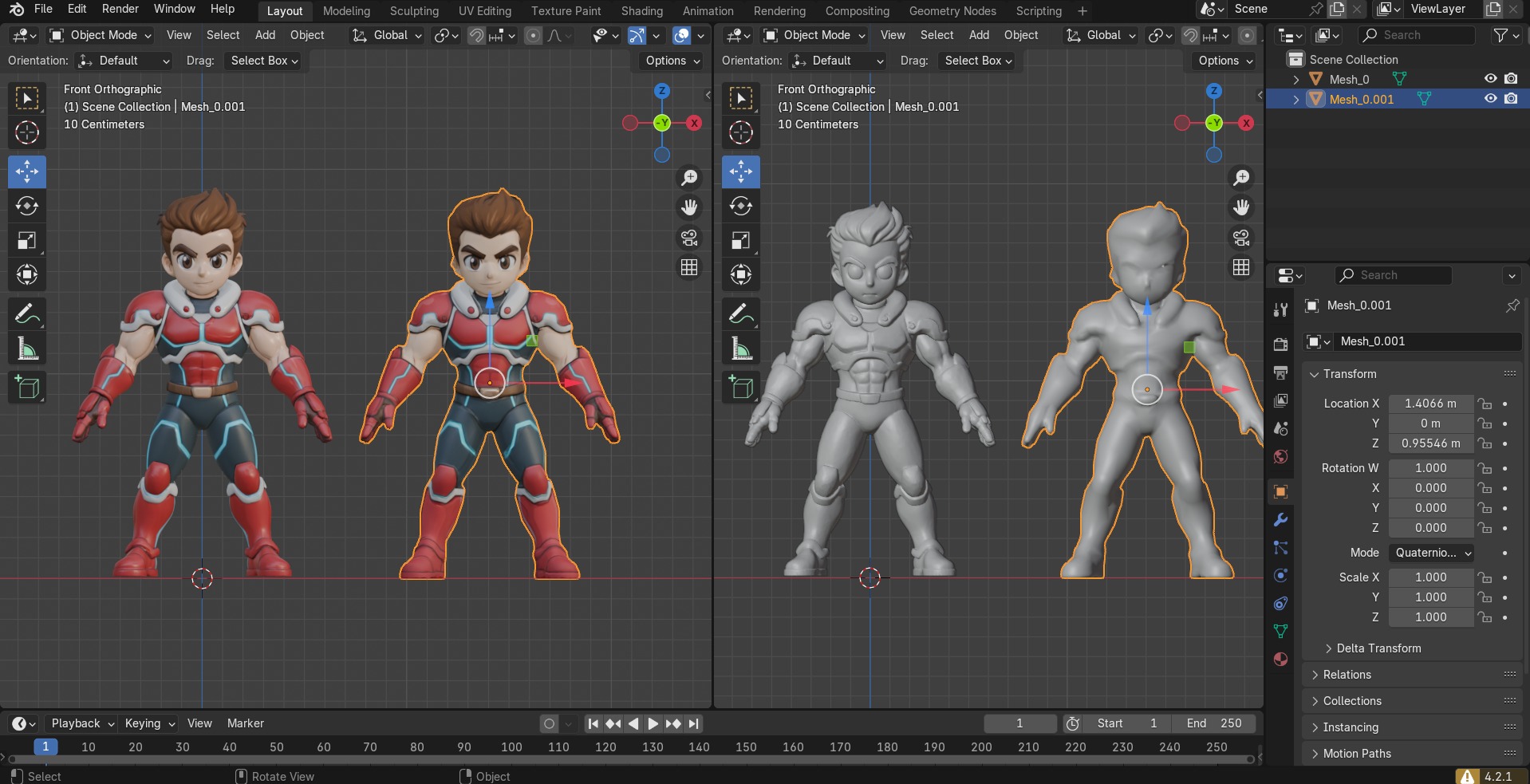
Task: Select the Rotate tool in left viewport
Action: coord(27,206)
